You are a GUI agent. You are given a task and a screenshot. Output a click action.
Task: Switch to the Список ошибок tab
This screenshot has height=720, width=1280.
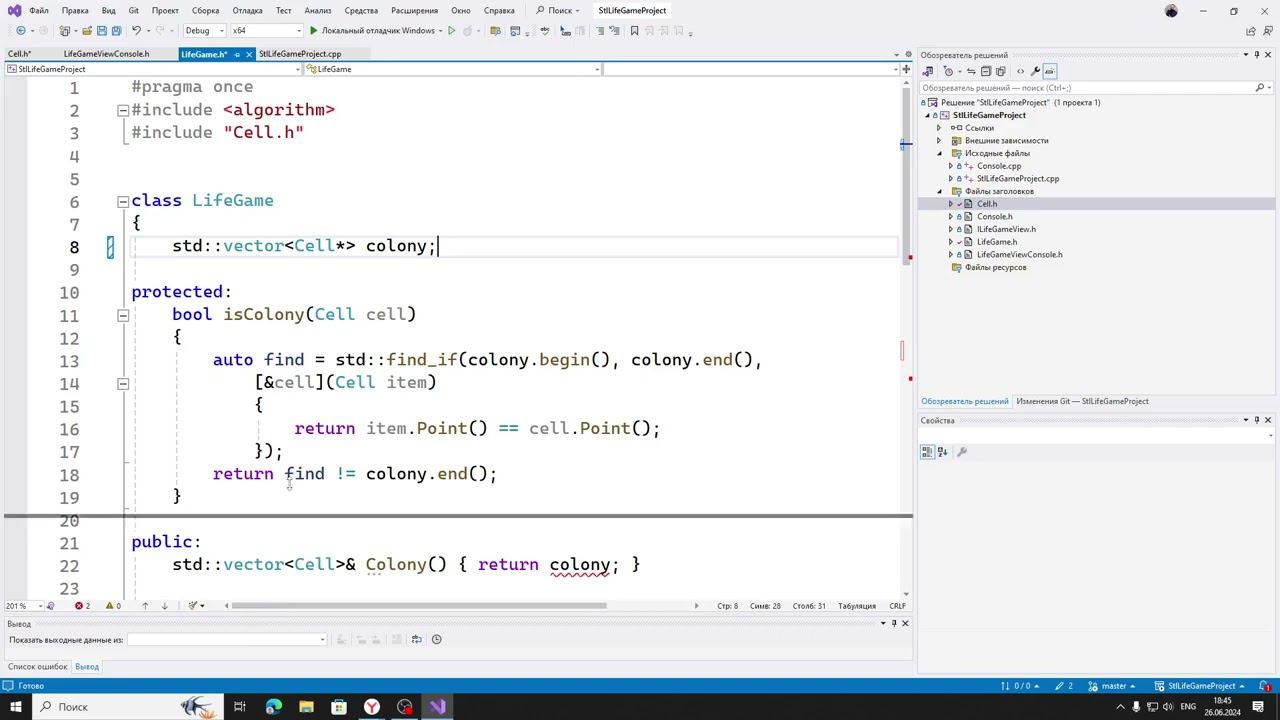tap(38, 667)
